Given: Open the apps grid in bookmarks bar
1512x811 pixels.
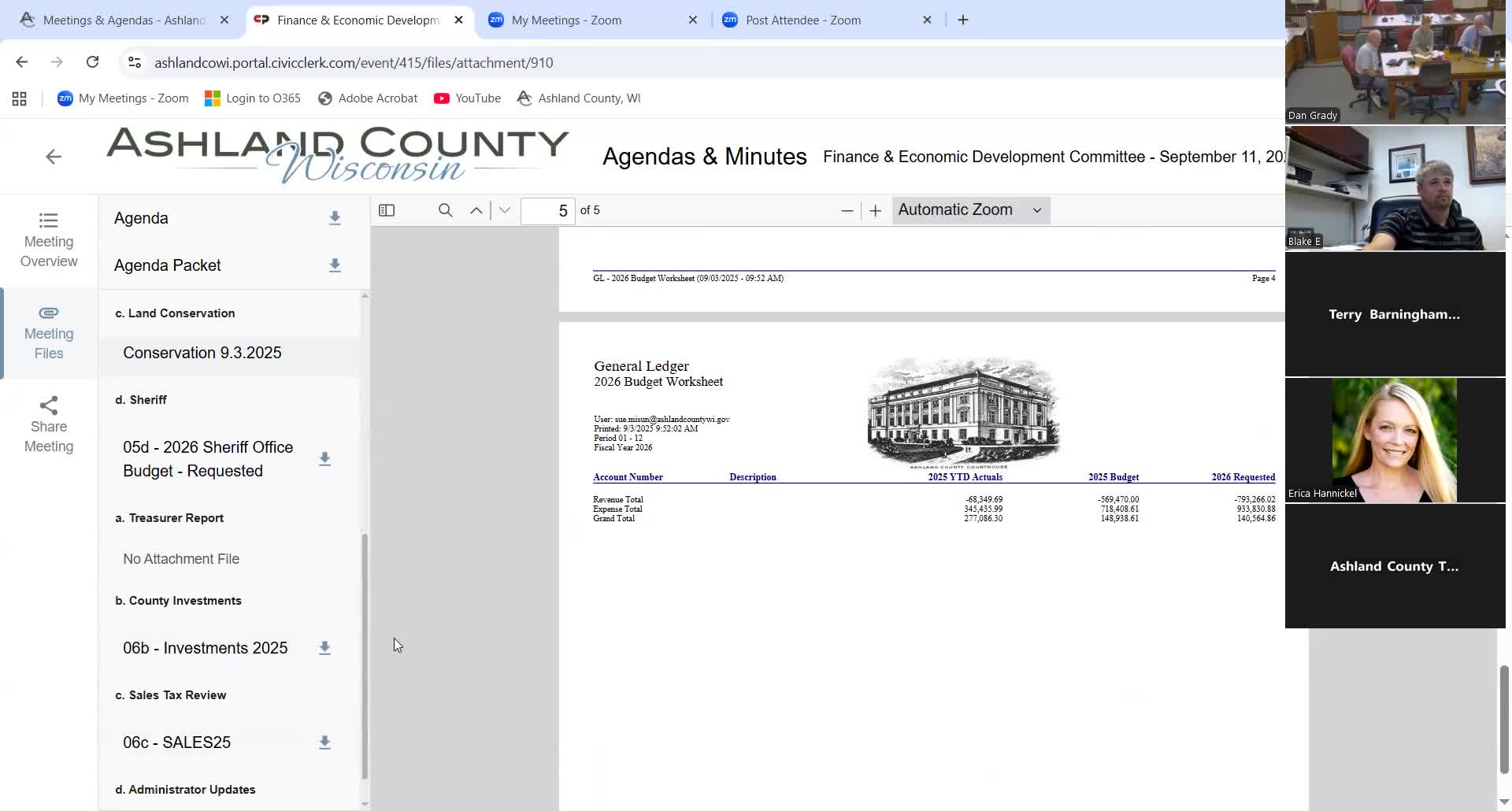Looking at the screenshot, I should click(20, 98).
